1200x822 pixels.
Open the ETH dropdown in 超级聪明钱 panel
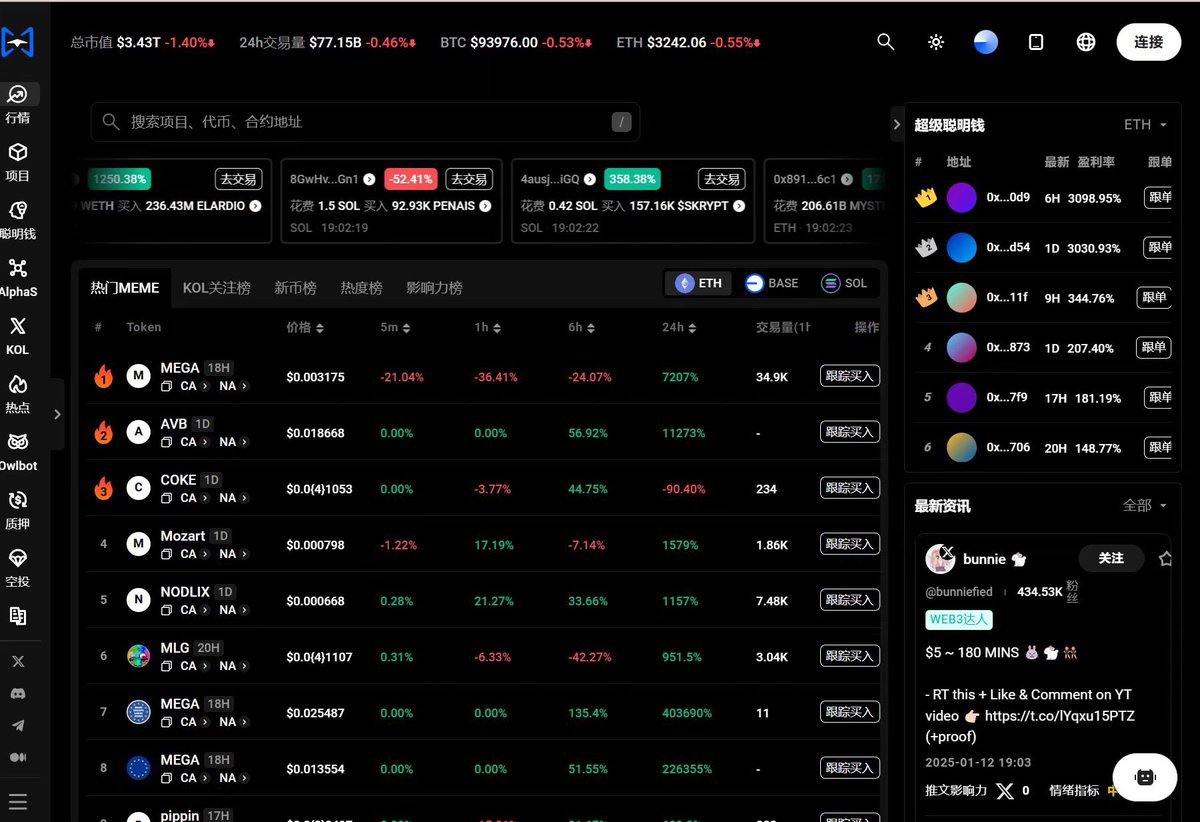coord(1145,125)
